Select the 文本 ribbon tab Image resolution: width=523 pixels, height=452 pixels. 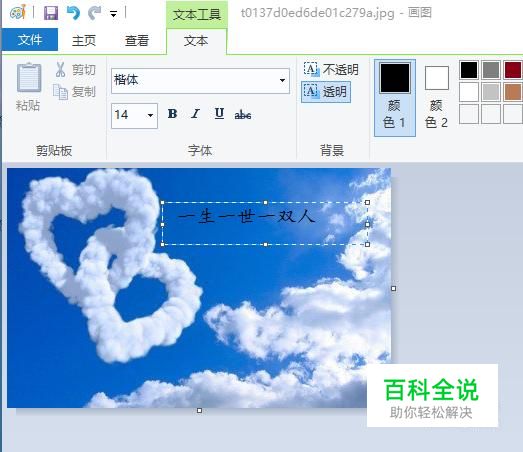pyautogui.click(x=196, y=41)
